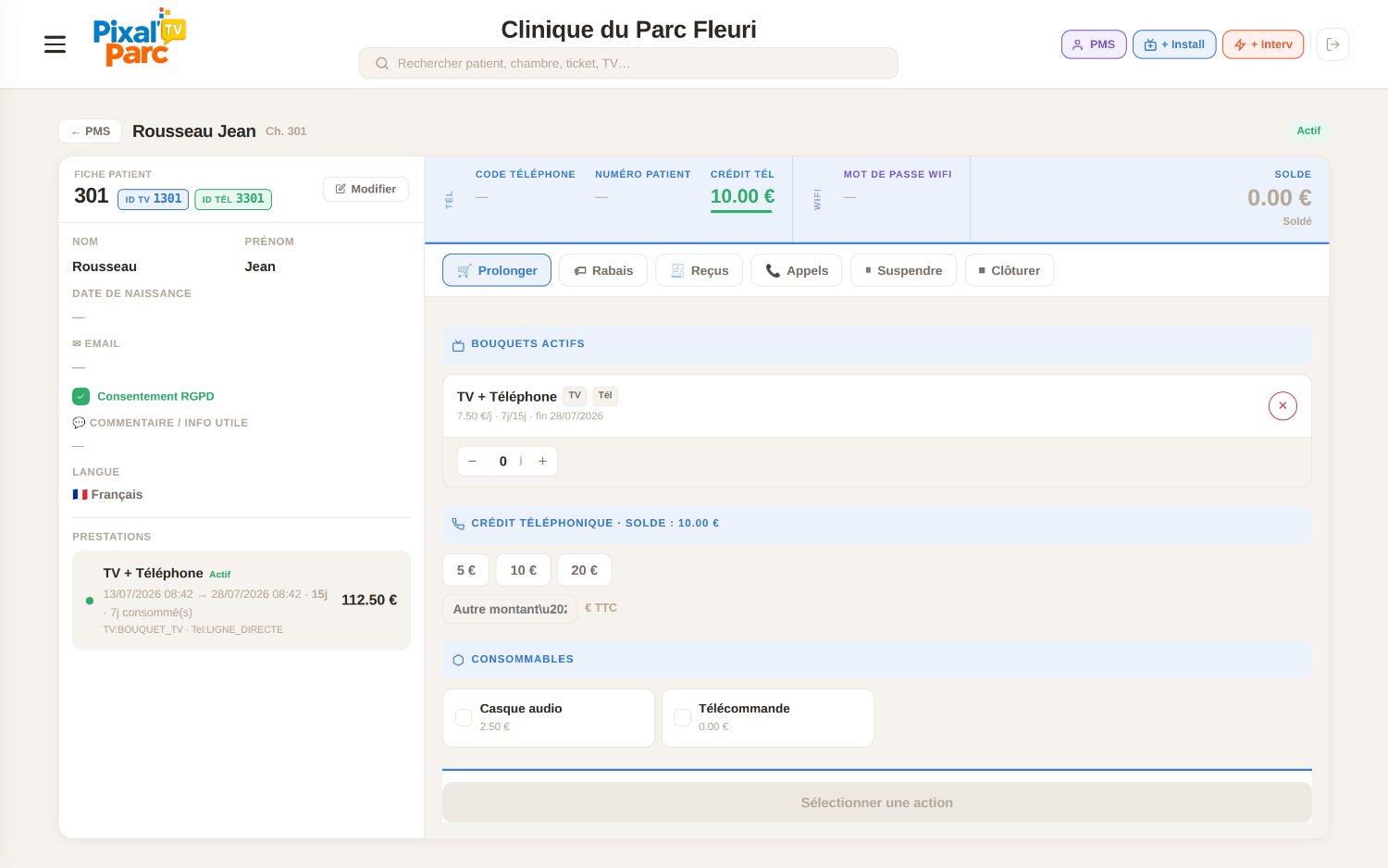1388x868 pixels.
Task: Open the hamburger navigation menu
Action: coord(55,44)
